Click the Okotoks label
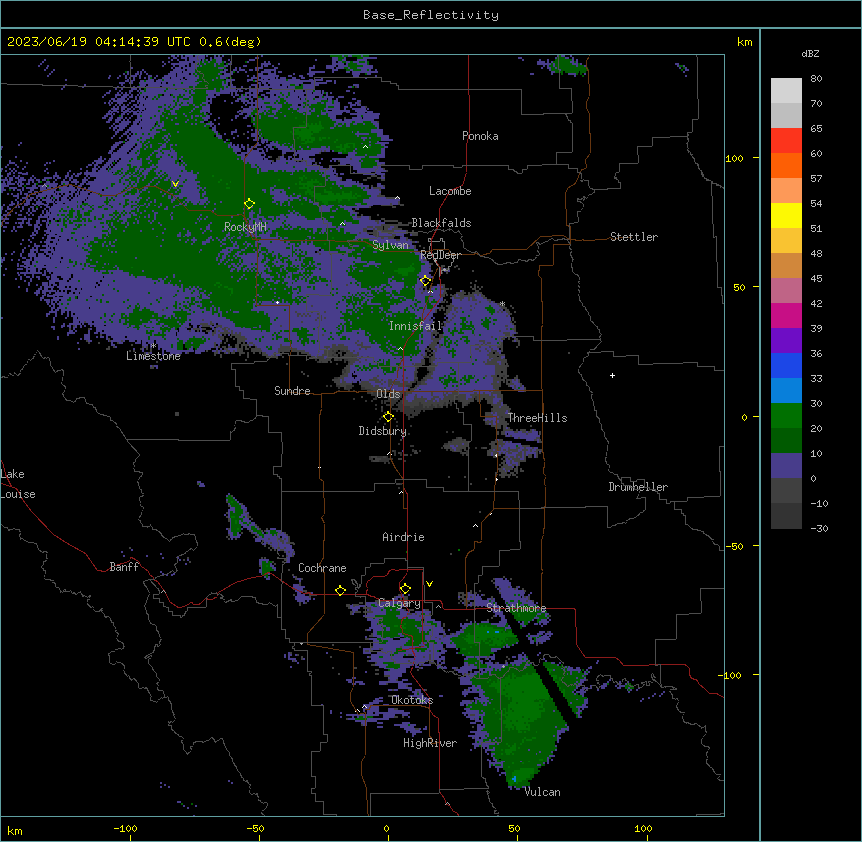Viewport: 862px width, 842px height. point(412,700)
